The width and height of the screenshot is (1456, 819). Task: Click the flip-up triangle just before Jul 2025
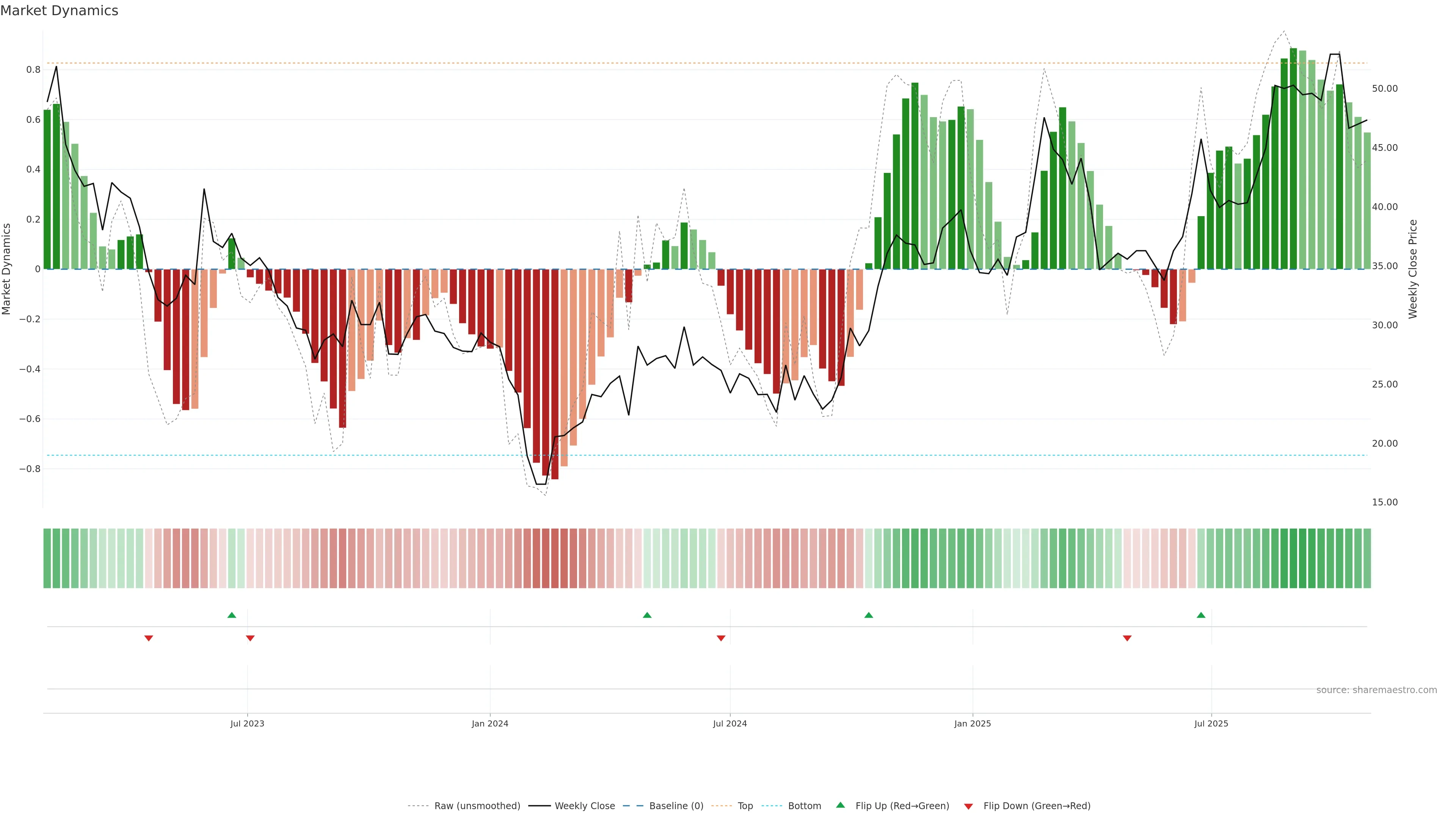[x=1201, y=615]
